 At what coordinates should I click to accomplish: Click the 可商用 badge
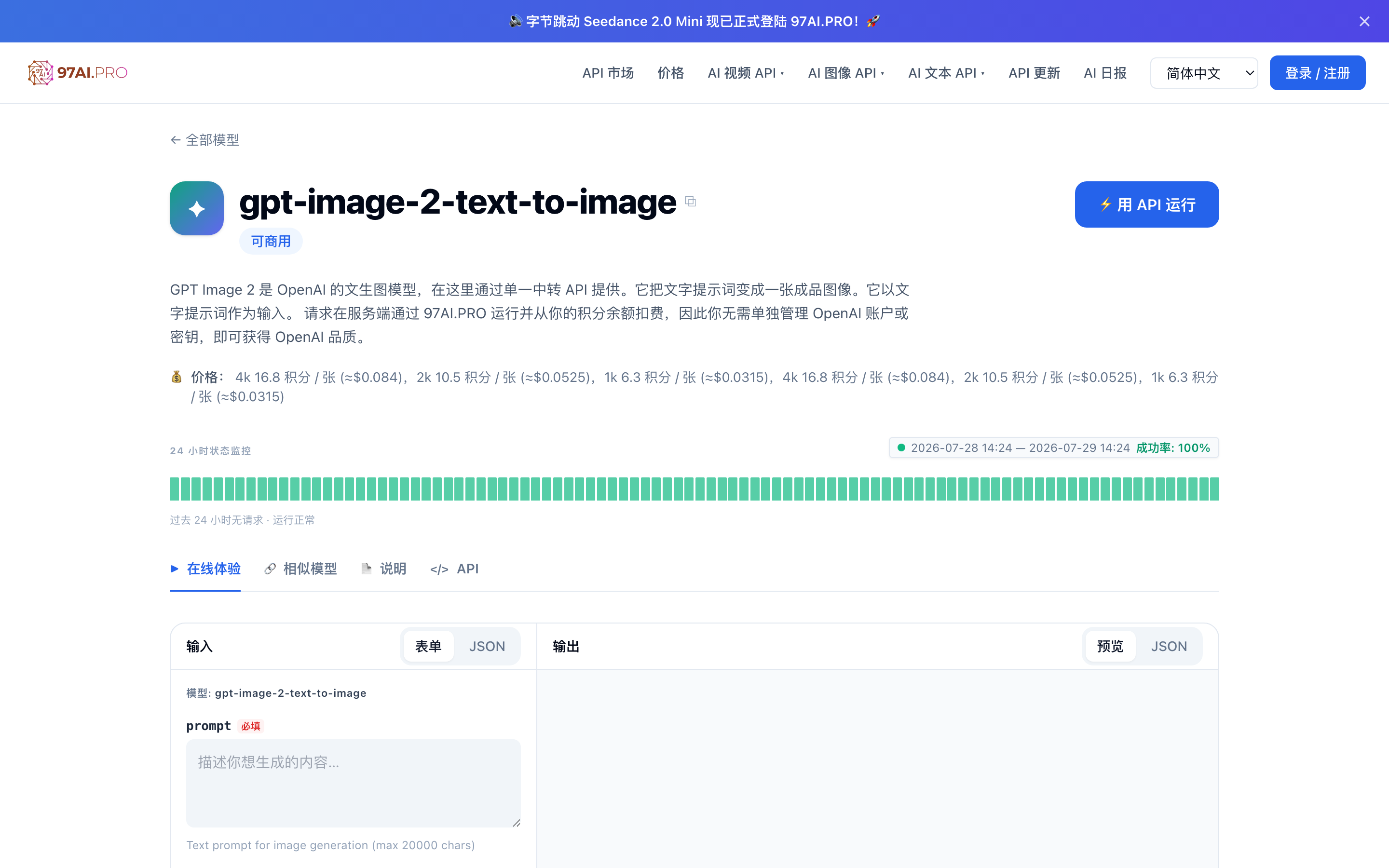click(x=271, y=241)
